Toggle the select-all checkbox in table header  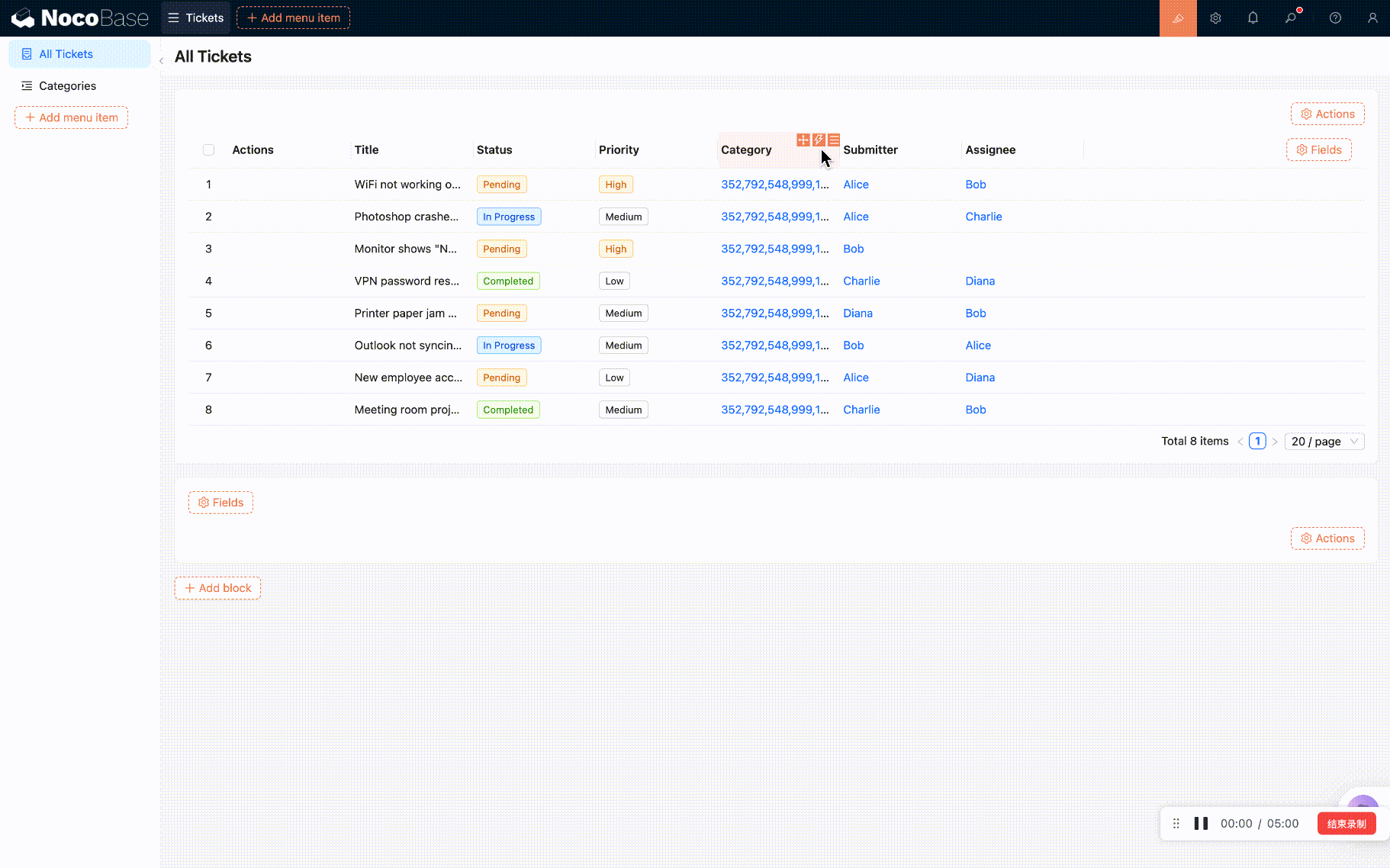click(208, 150)
